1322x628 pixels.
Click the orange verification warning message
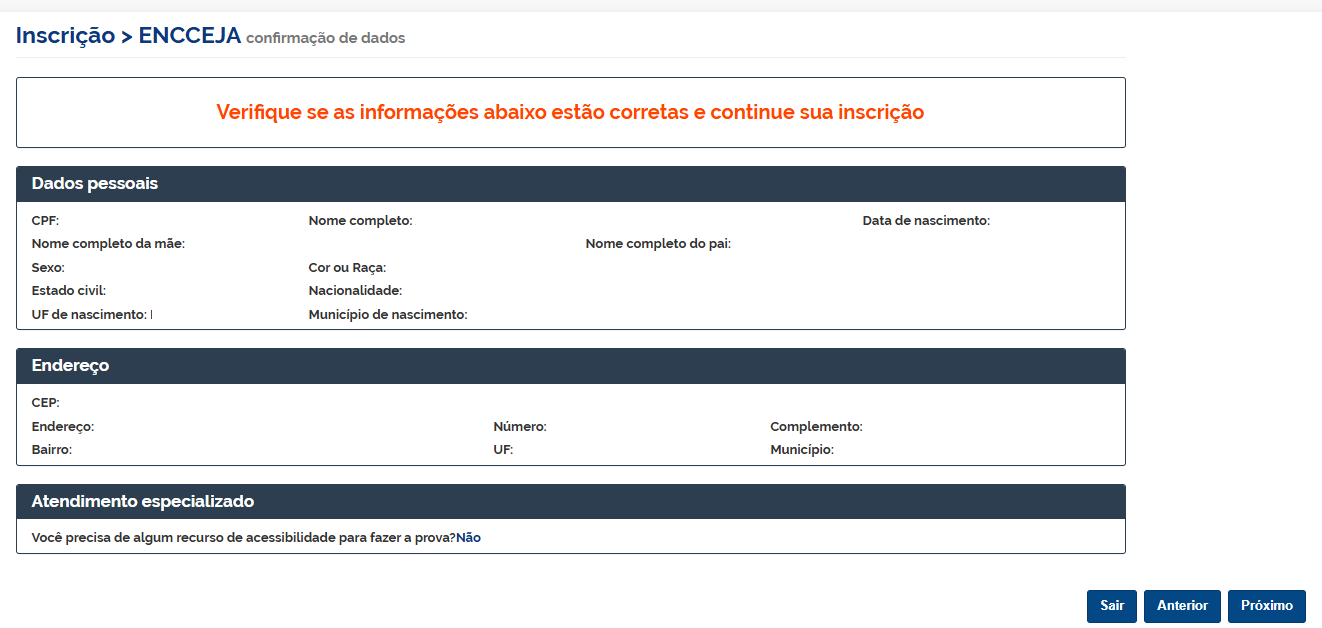click(x=570, y=112)
